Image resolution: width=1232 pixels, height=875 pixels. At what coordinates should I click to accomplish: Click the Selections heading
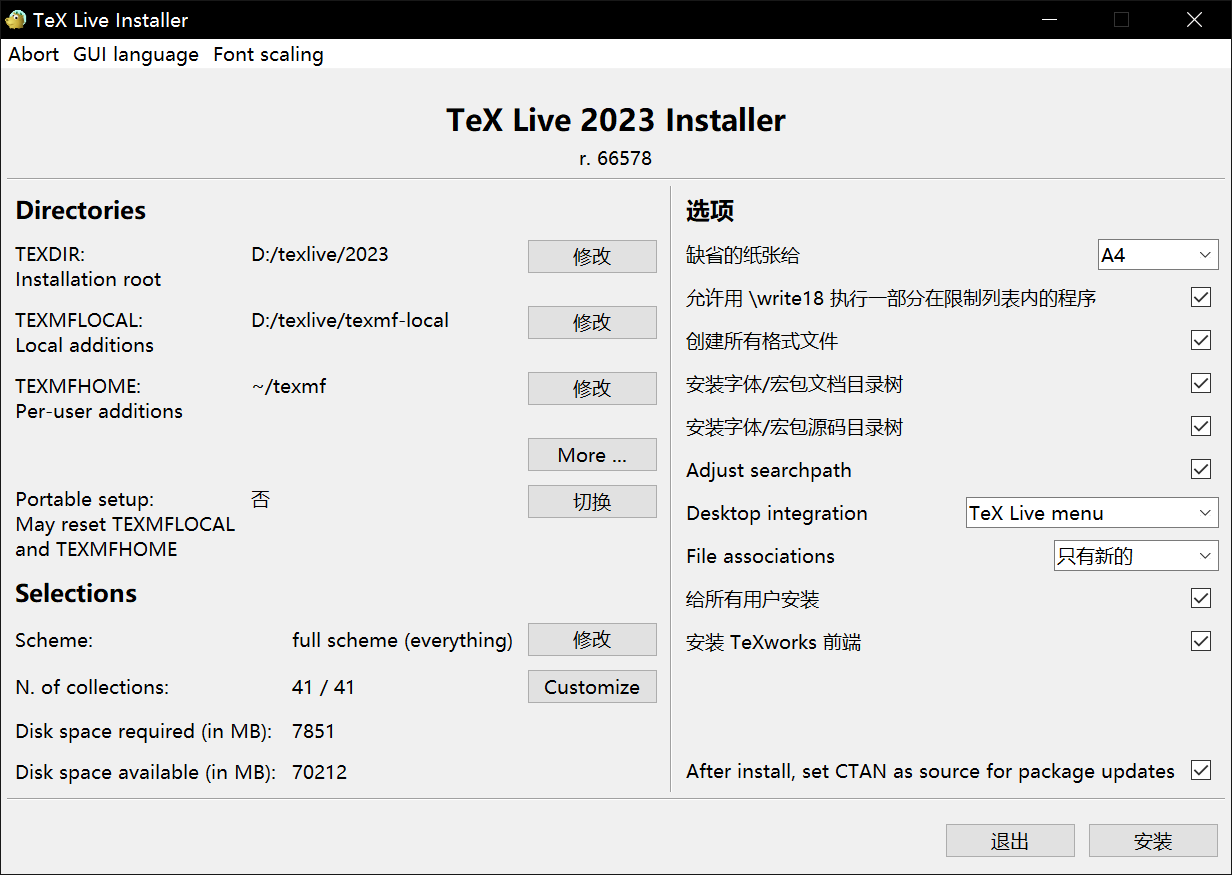point(76,593)
